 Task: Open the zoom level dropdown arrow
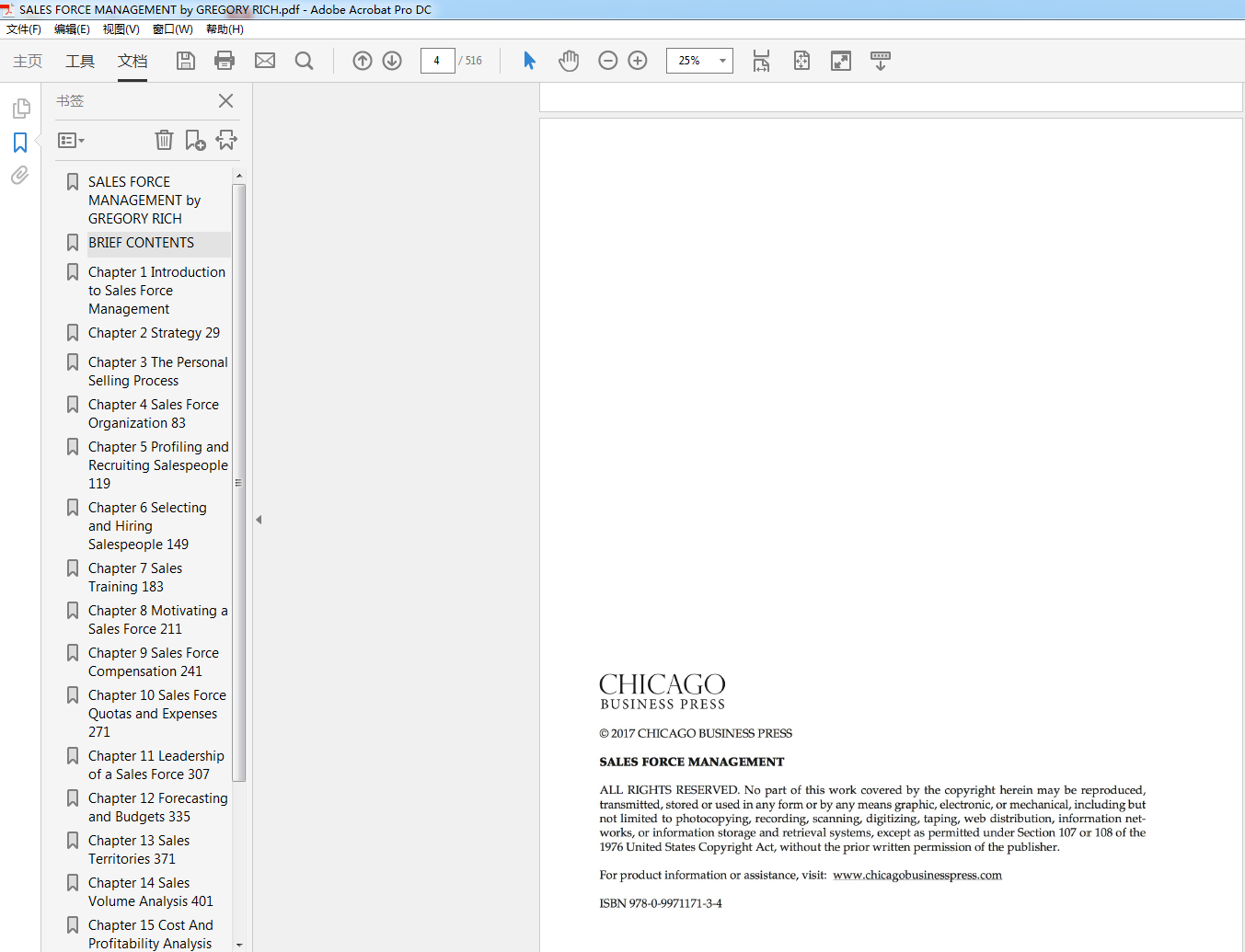(723, 61)
